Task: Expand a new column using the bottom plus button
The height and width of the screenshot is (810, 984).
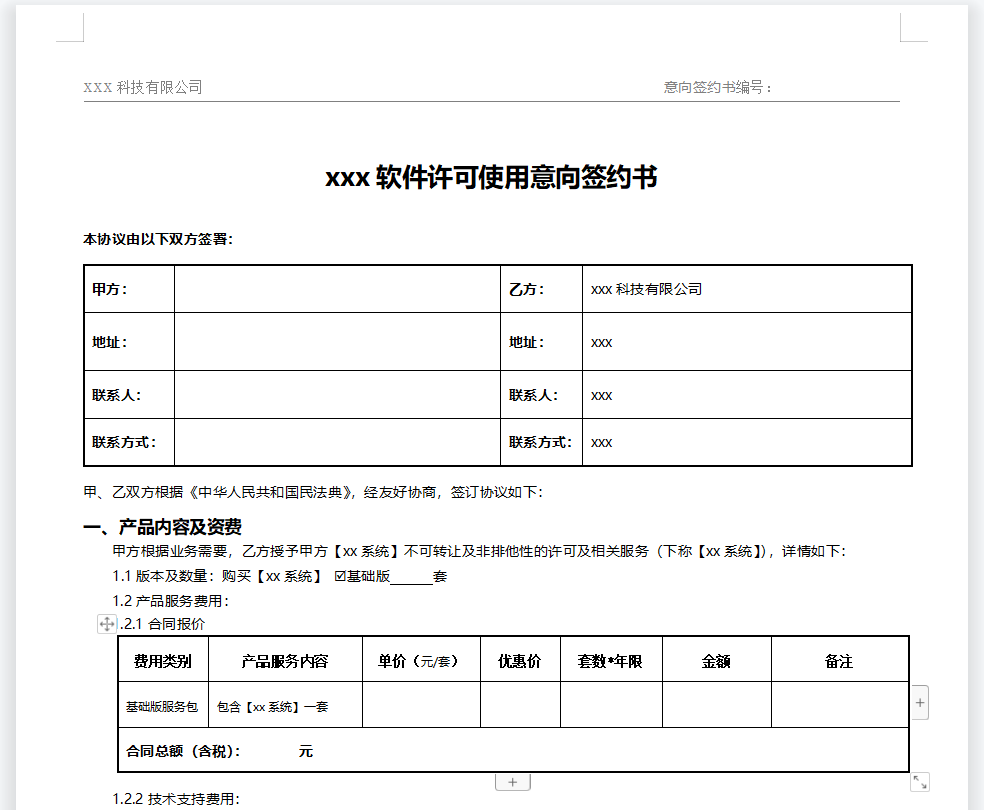Action: click(x=512, y=780)
